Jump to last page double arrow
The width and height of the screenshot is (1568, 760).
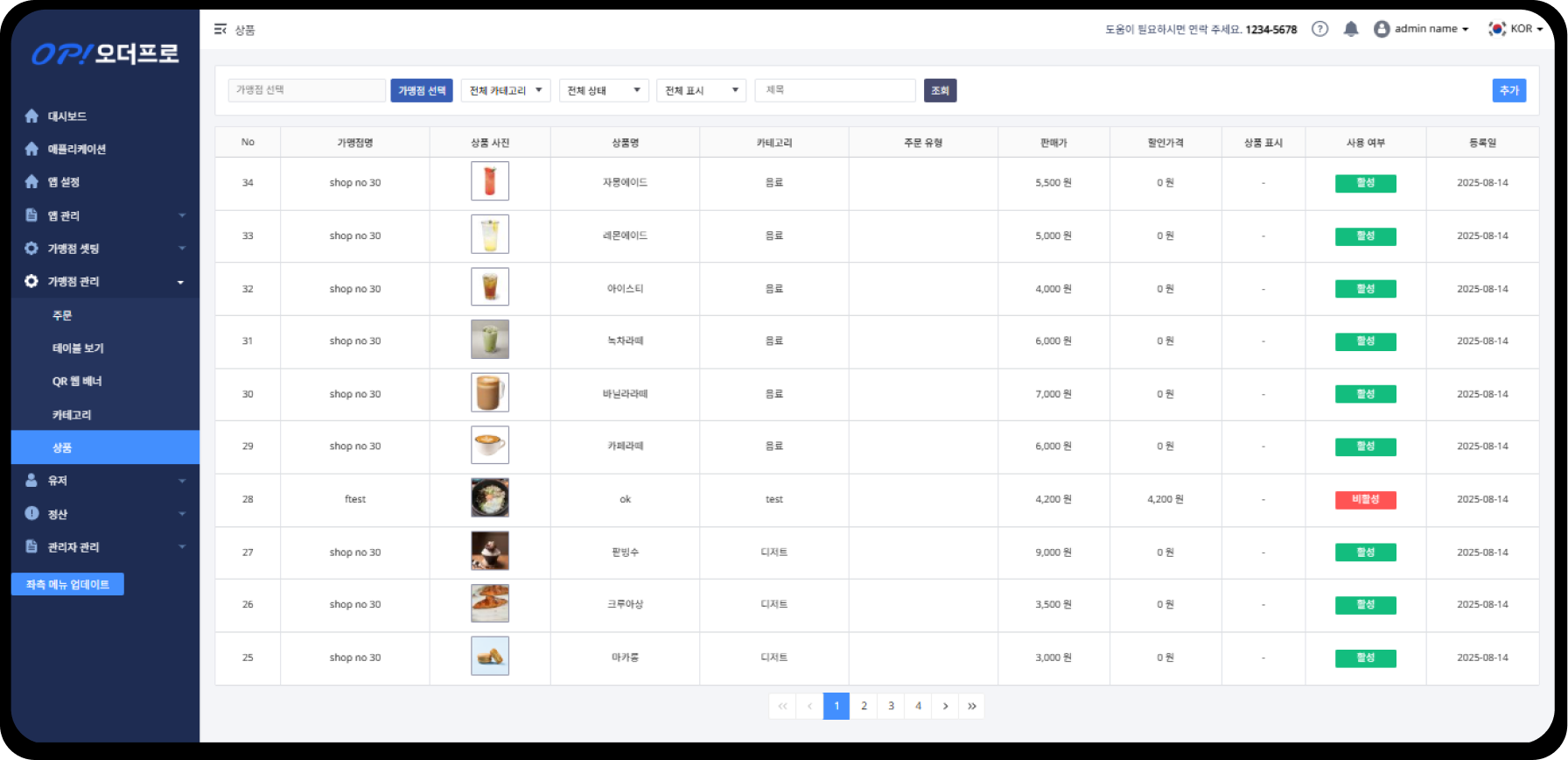click(x=971, y=706)
